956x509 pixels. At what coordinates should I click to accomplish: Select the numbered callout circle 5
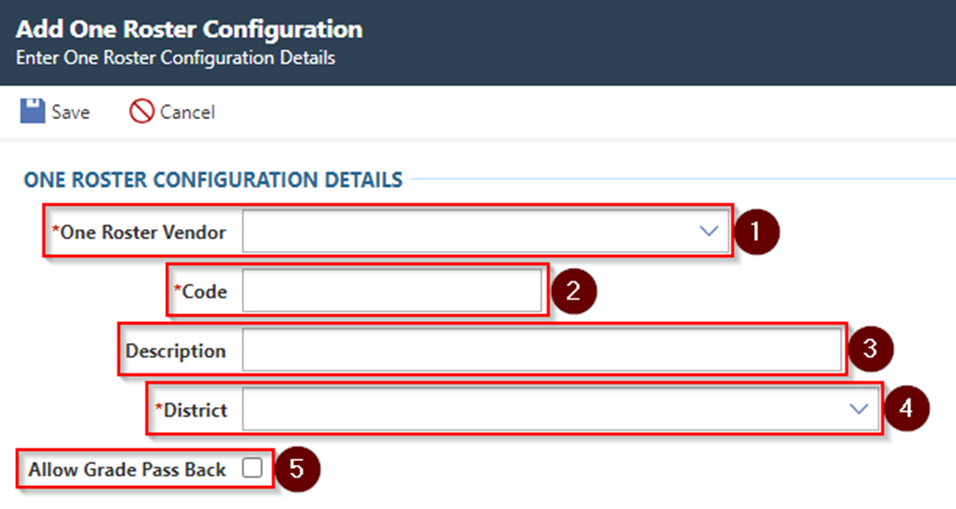297,469
